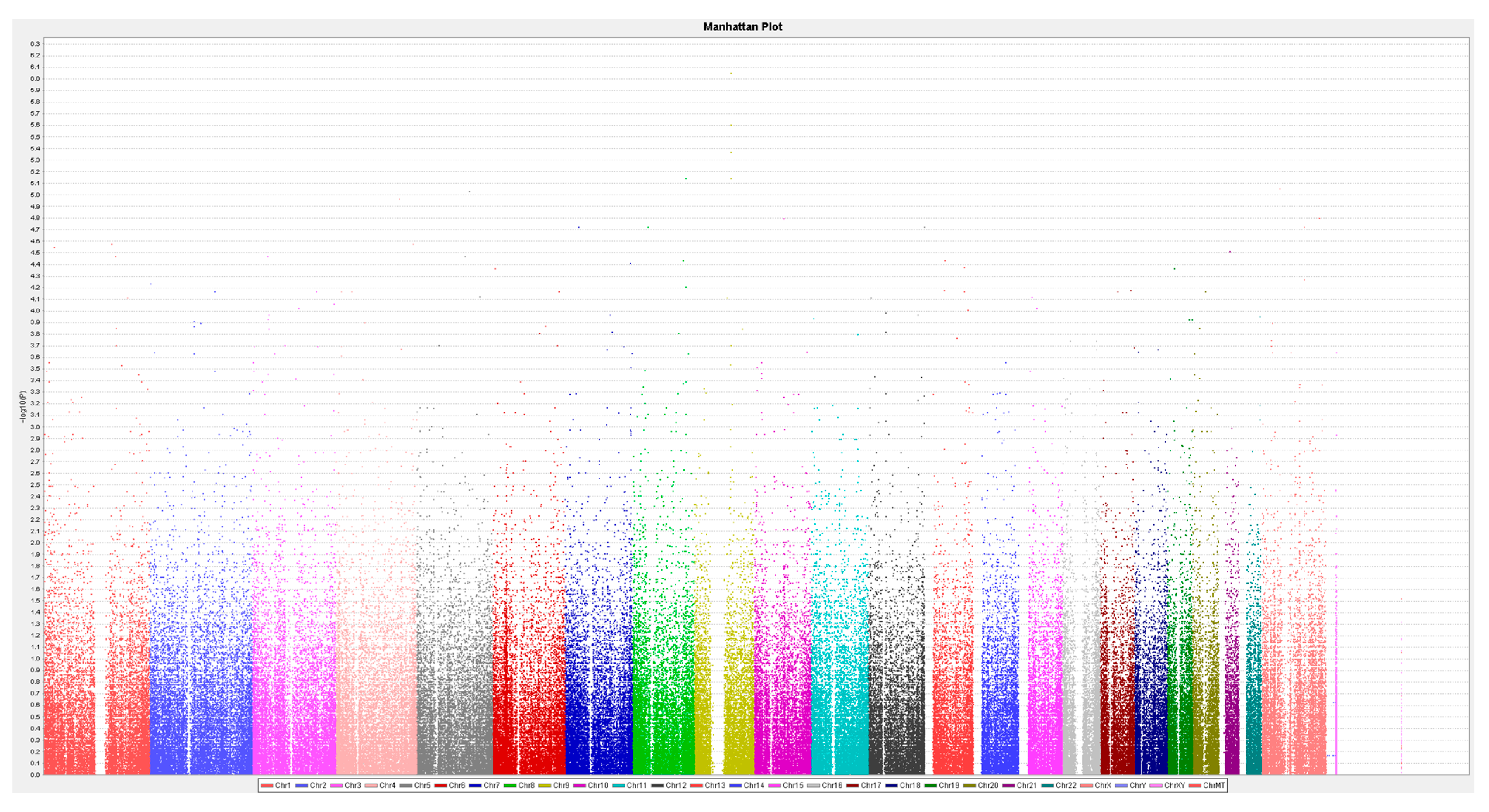Screen dimensions: 1489x812
Task: Click the Chr14 legend label
Action: tap(754, 785)
